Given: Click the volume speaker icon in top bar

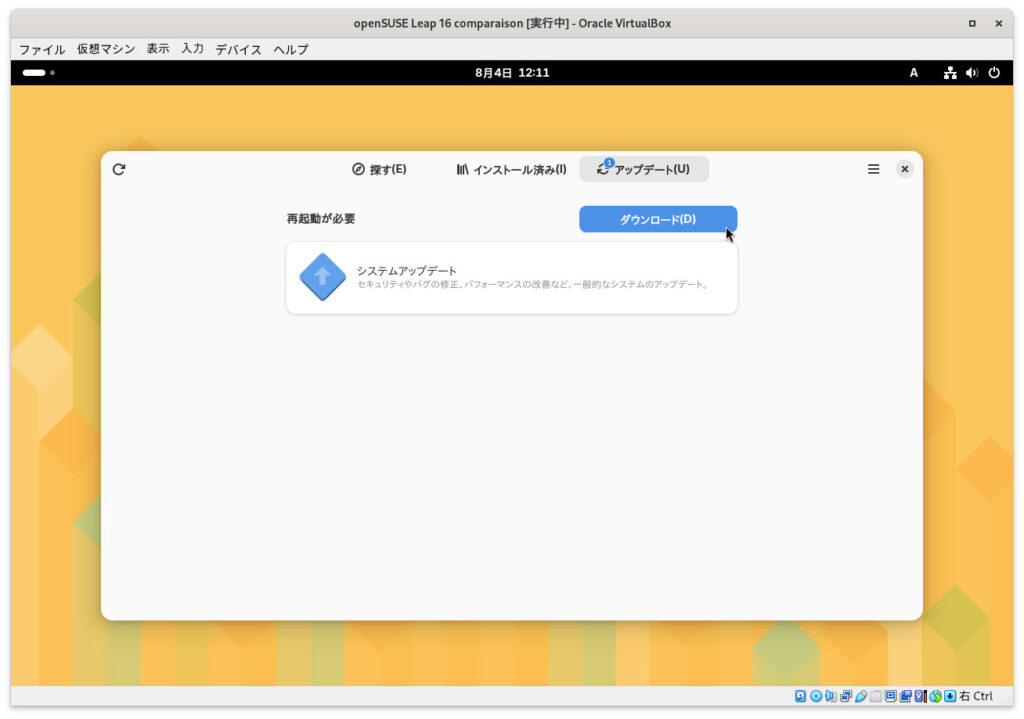Looking at the screenshot, I should [x=972, y=72].
